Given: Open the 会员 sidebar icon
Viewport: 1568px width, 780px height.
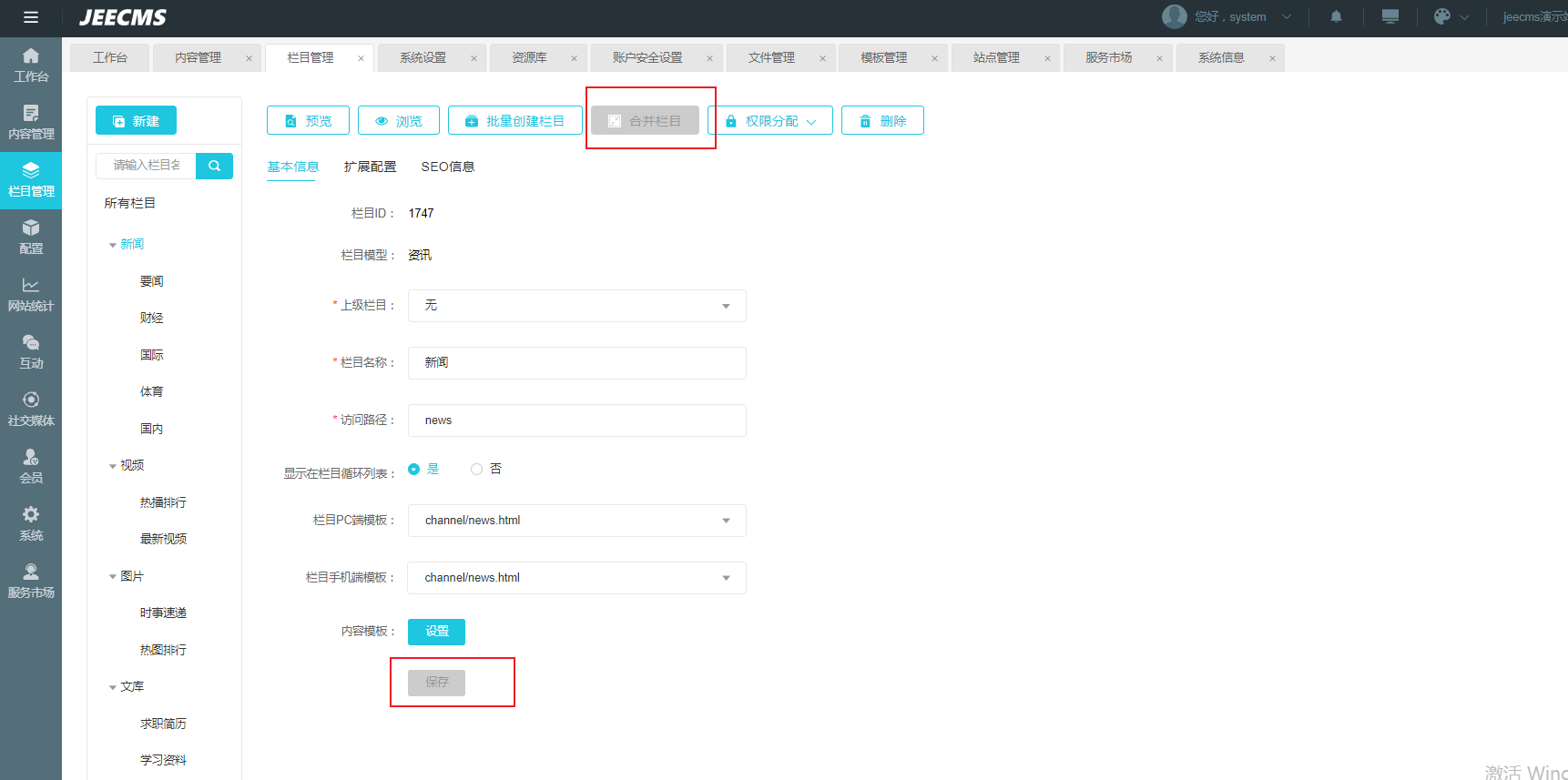Looking at the screenshot, I should (x=31, y=457).
